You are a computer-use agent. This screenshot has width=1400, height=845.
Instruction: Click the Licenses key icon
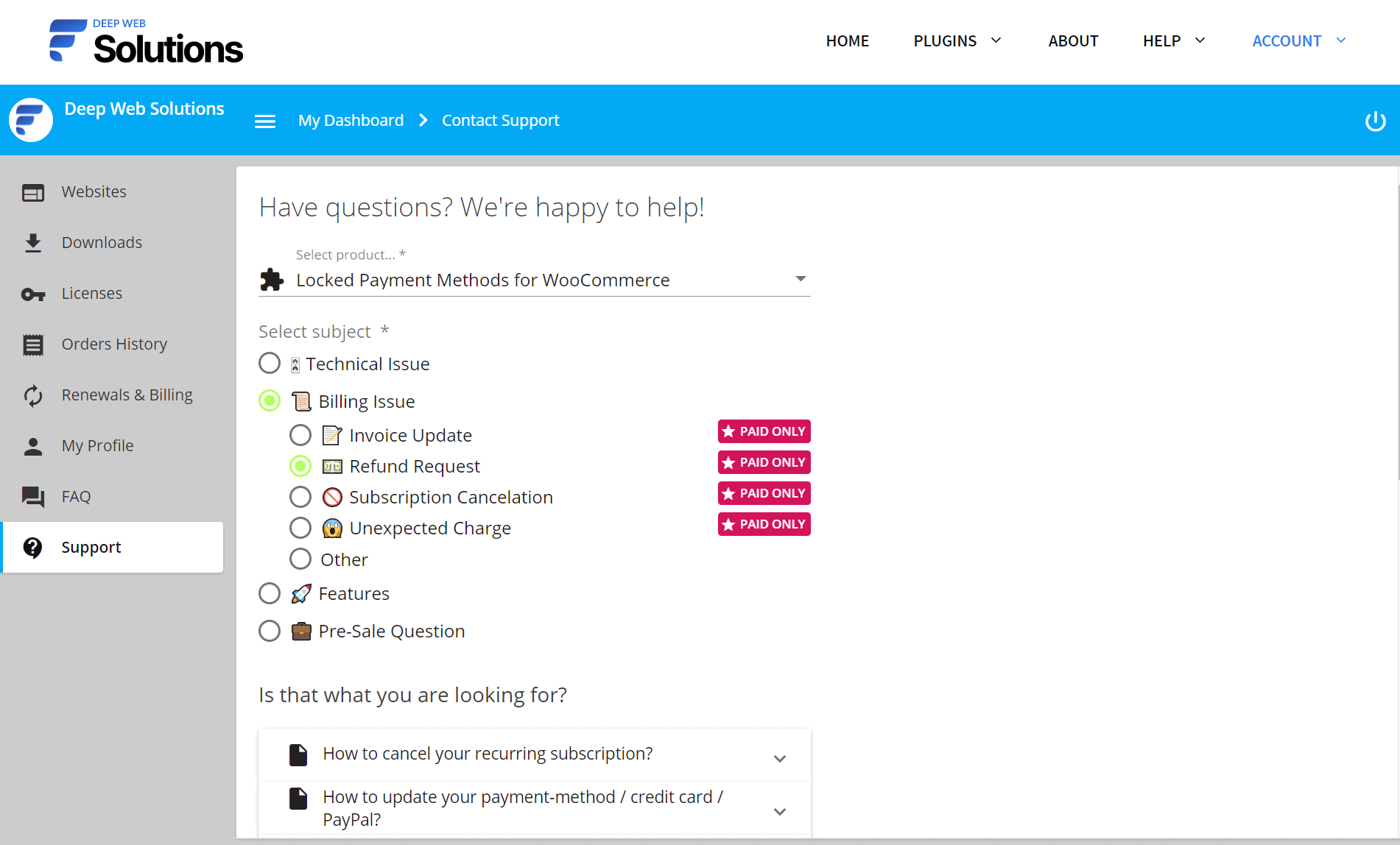tap(33, 294)
